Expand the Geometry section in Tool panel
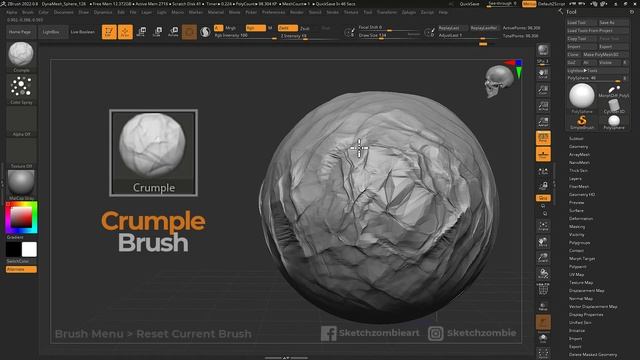The height and width of the screenshot is (360, 640). [x=578, y=147]
